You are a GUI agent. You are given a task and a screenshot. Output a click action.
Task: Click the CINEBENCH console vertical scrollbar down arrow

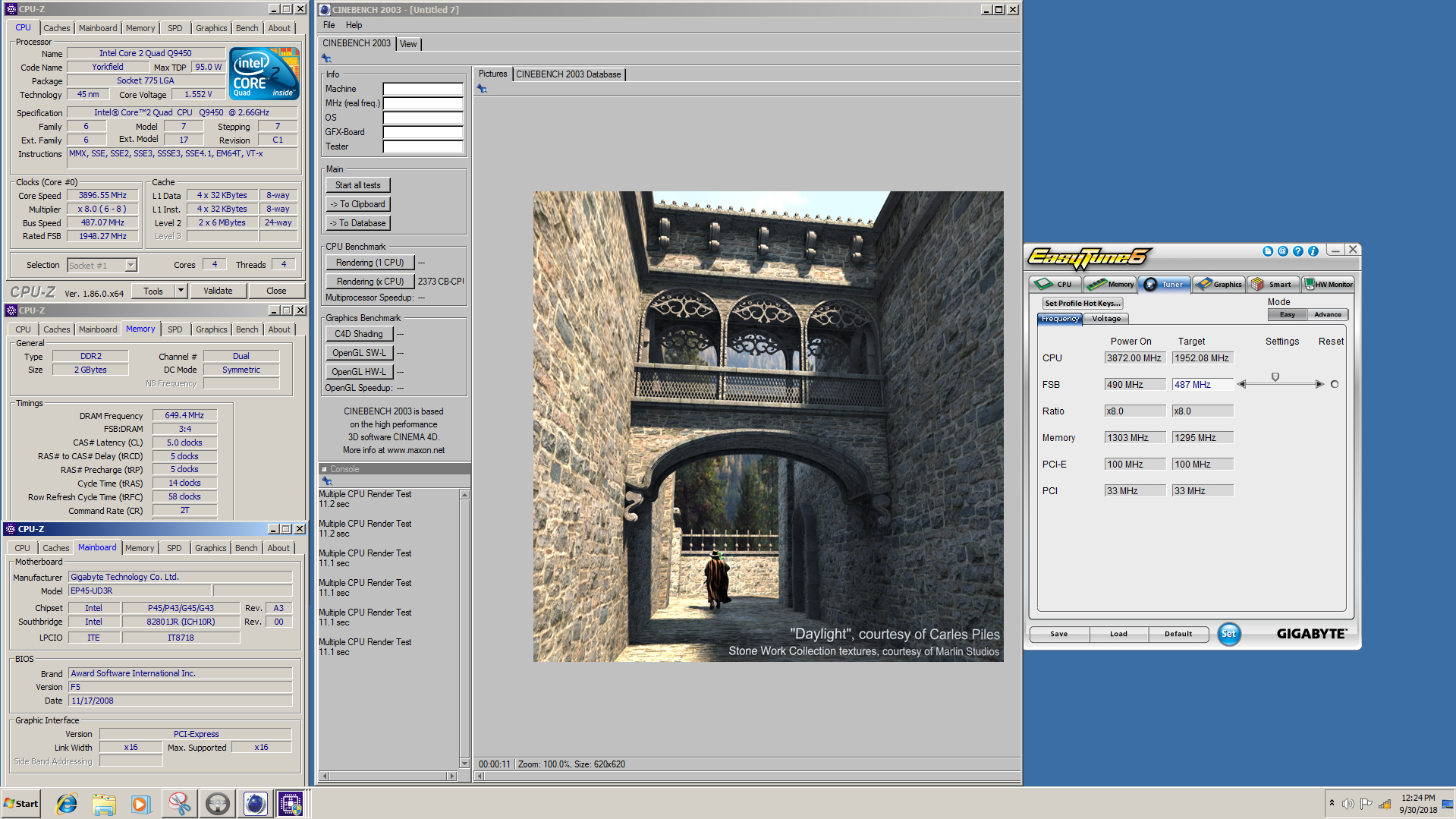[464, 763]
